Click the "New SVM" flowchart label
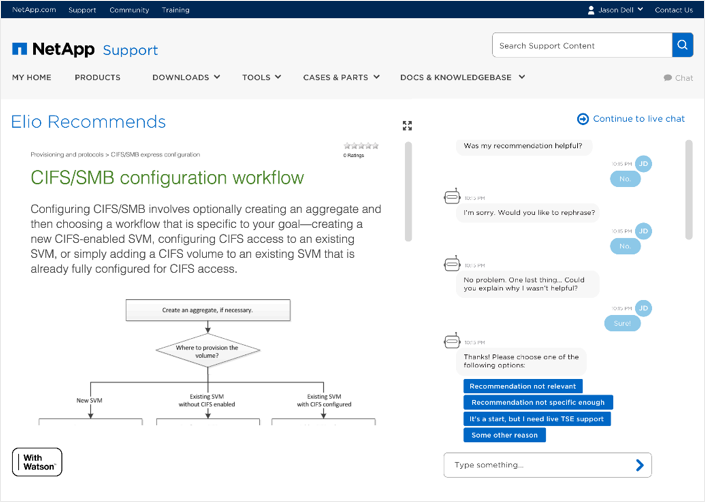 click(x=89, y=400)
